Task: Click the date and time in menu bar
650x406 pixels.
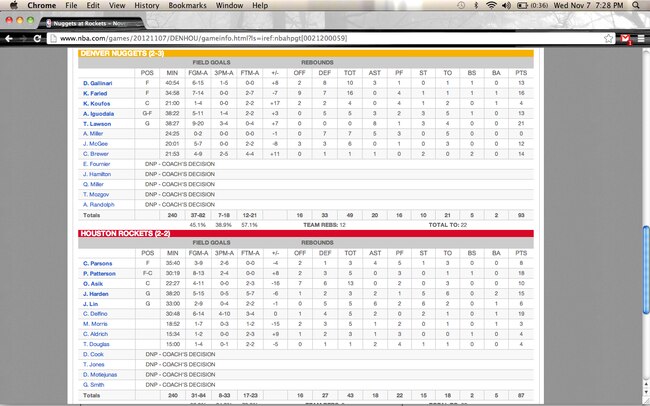Action: [x=588, y=5]
